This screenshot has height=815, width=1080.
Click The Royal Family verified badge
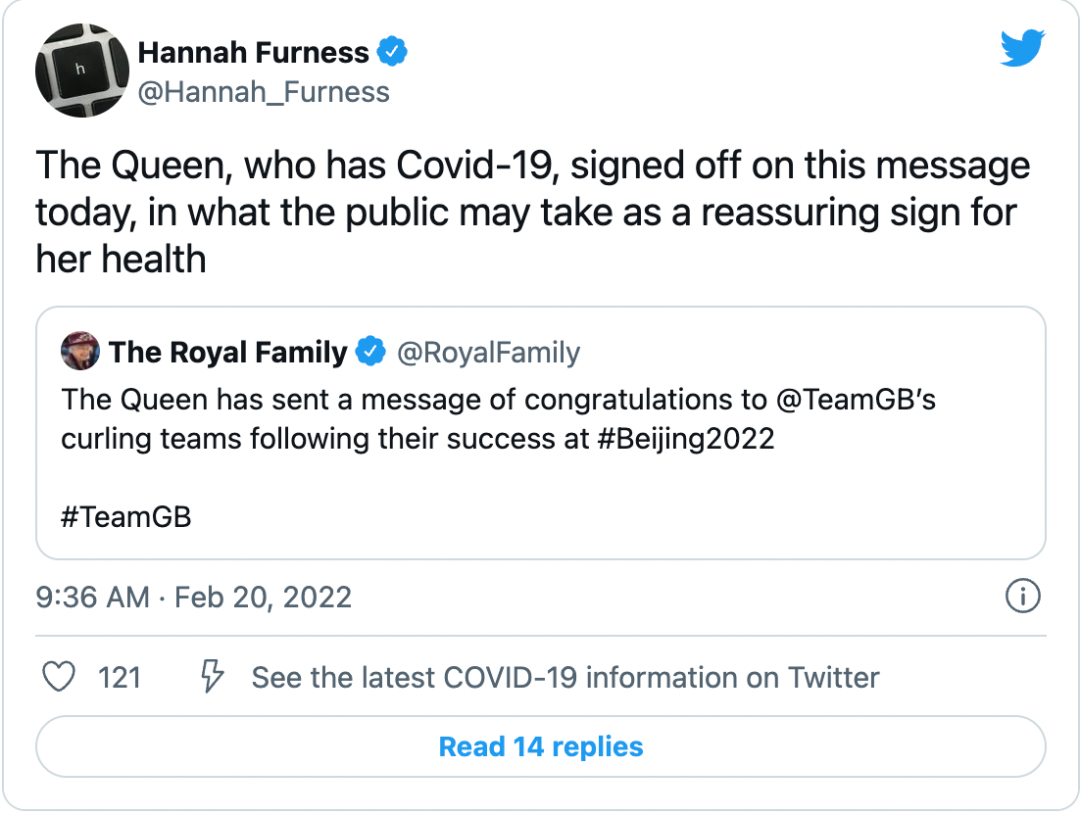tap(371, 352)
